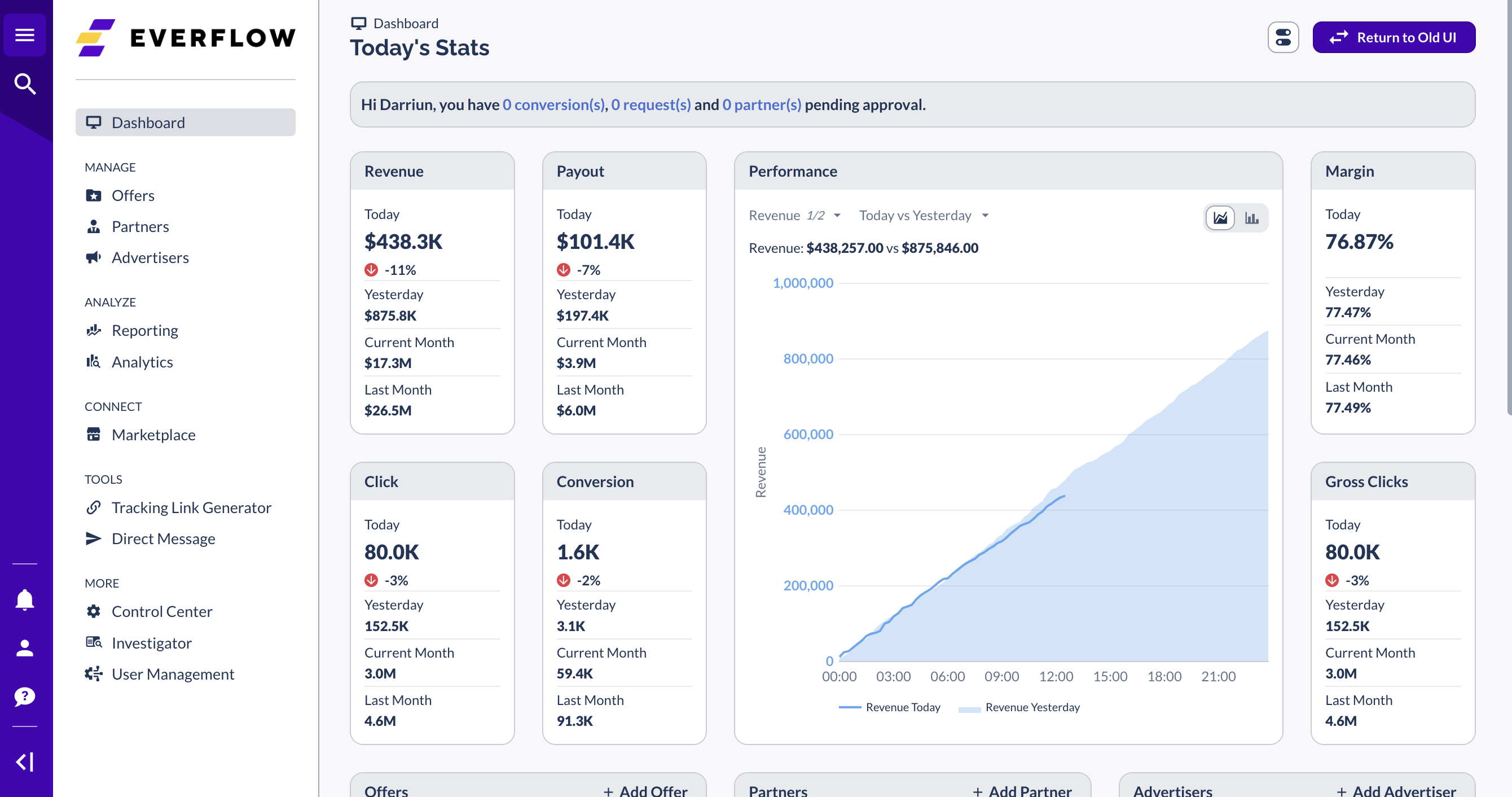Open the Reporting section

(x=145, y=330)
